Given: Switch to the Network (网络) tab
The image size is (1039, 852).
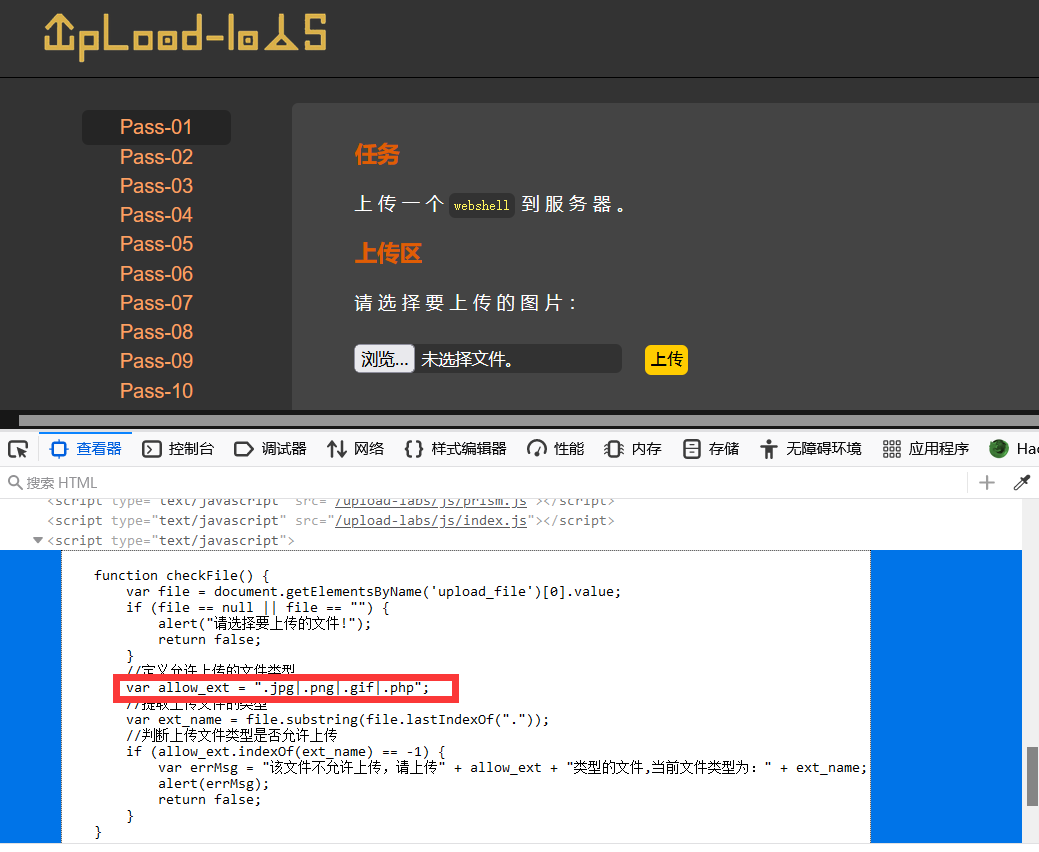Looking at the screenshot, I should [356, 449].
